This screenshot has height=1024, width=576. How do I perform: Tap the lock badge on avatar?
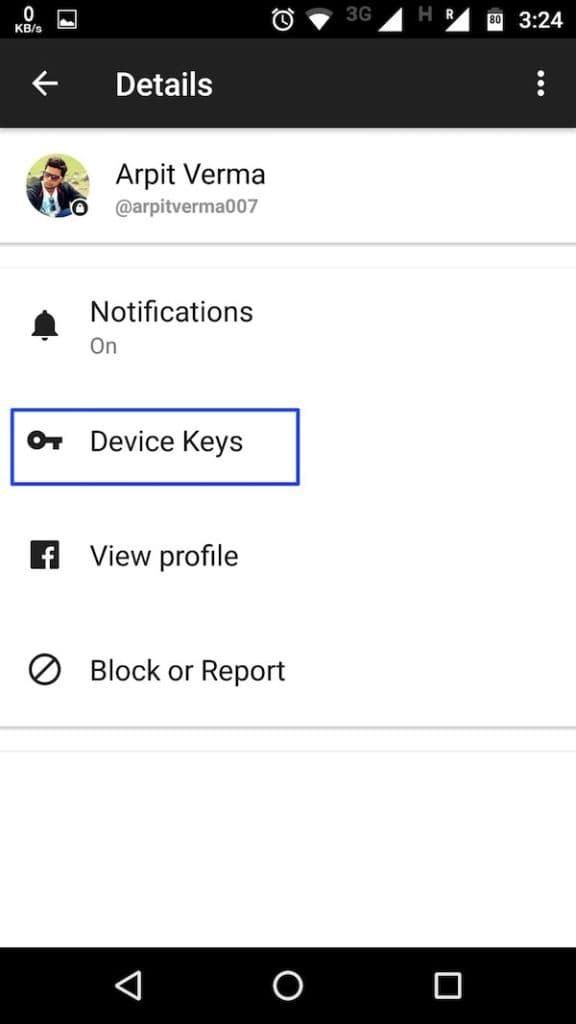pyautogui.click(x=80, y=208)
